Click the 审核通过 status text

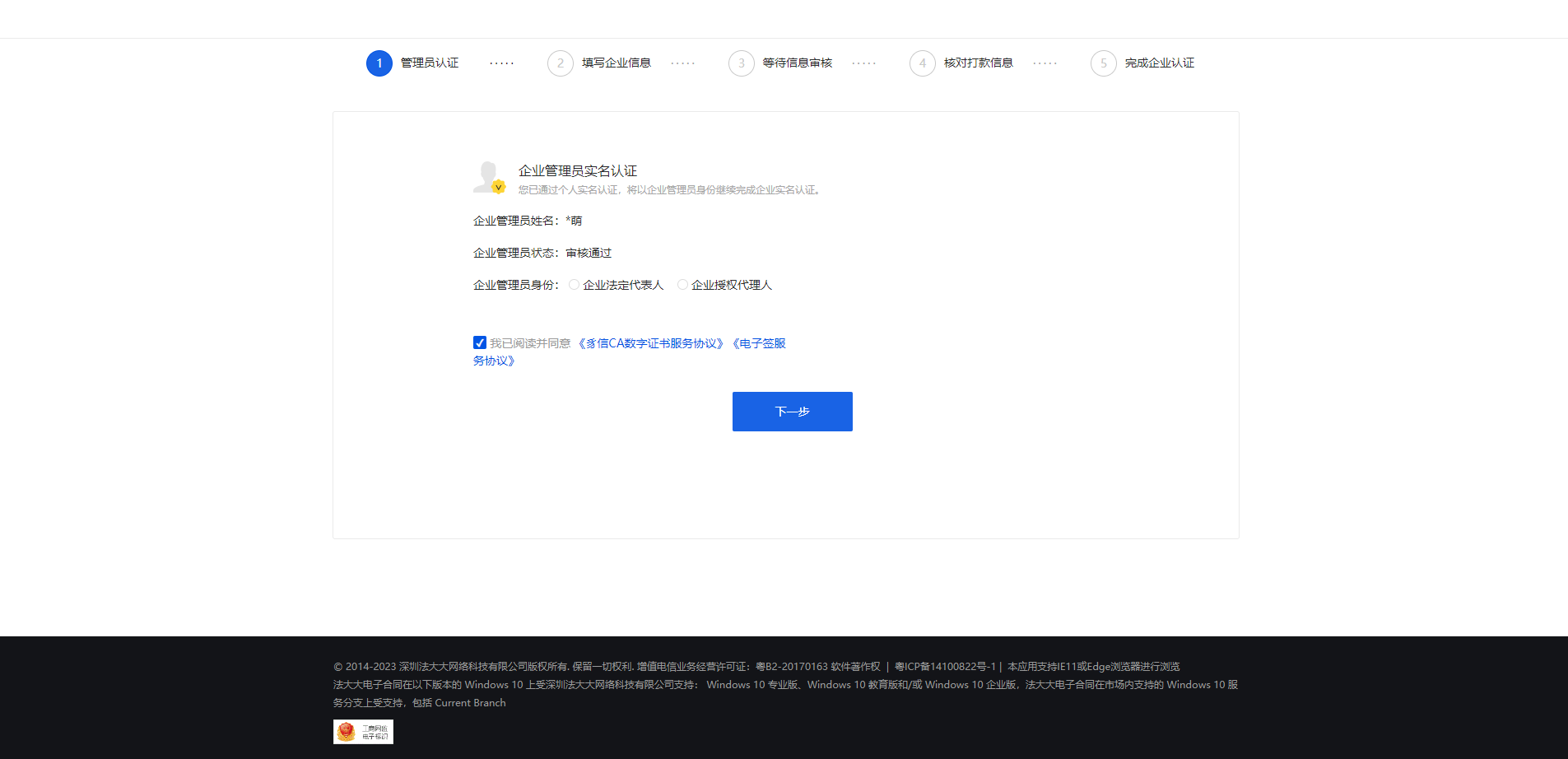[x=588, y=252]
